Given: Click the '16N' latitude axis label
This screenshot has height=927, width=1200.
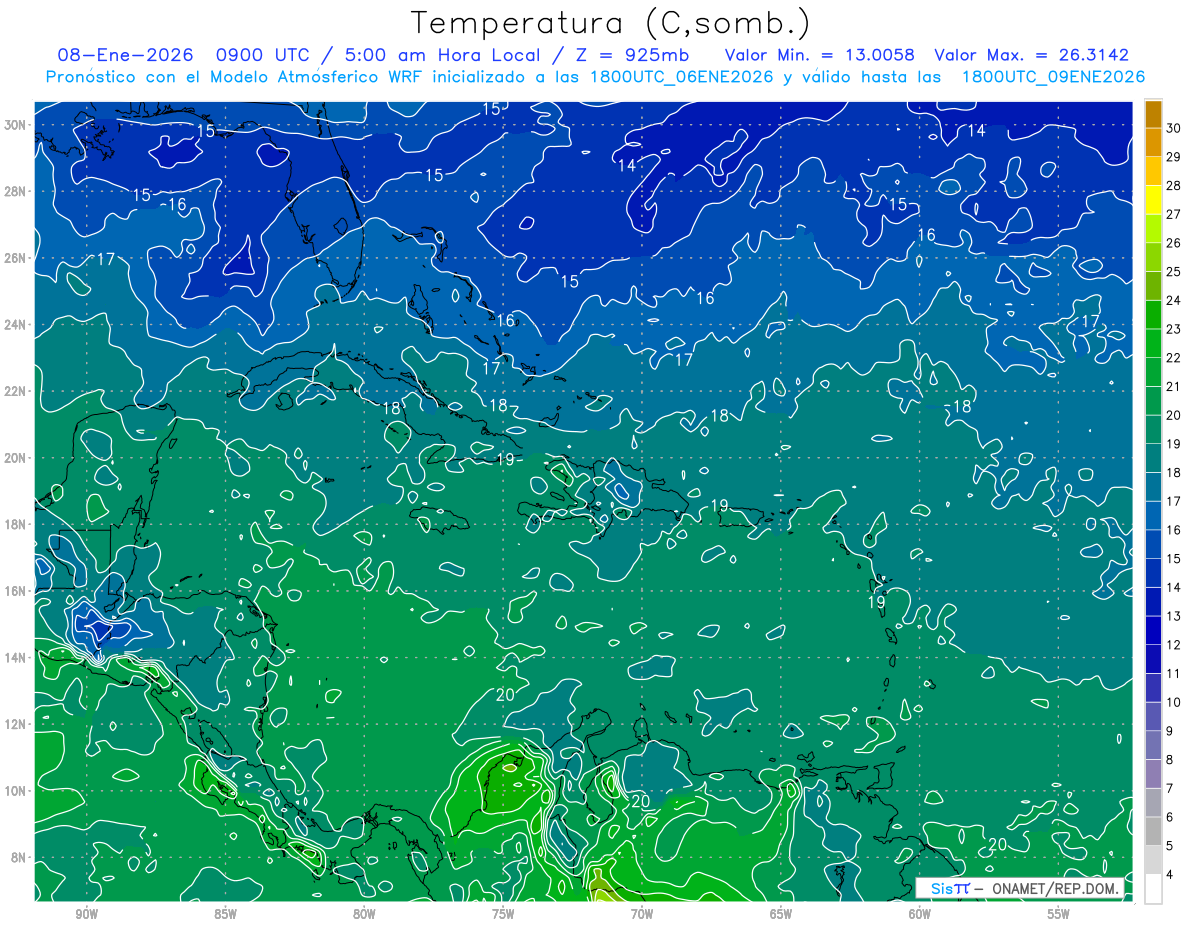Looking at the screenshot, I should [15, 591].
